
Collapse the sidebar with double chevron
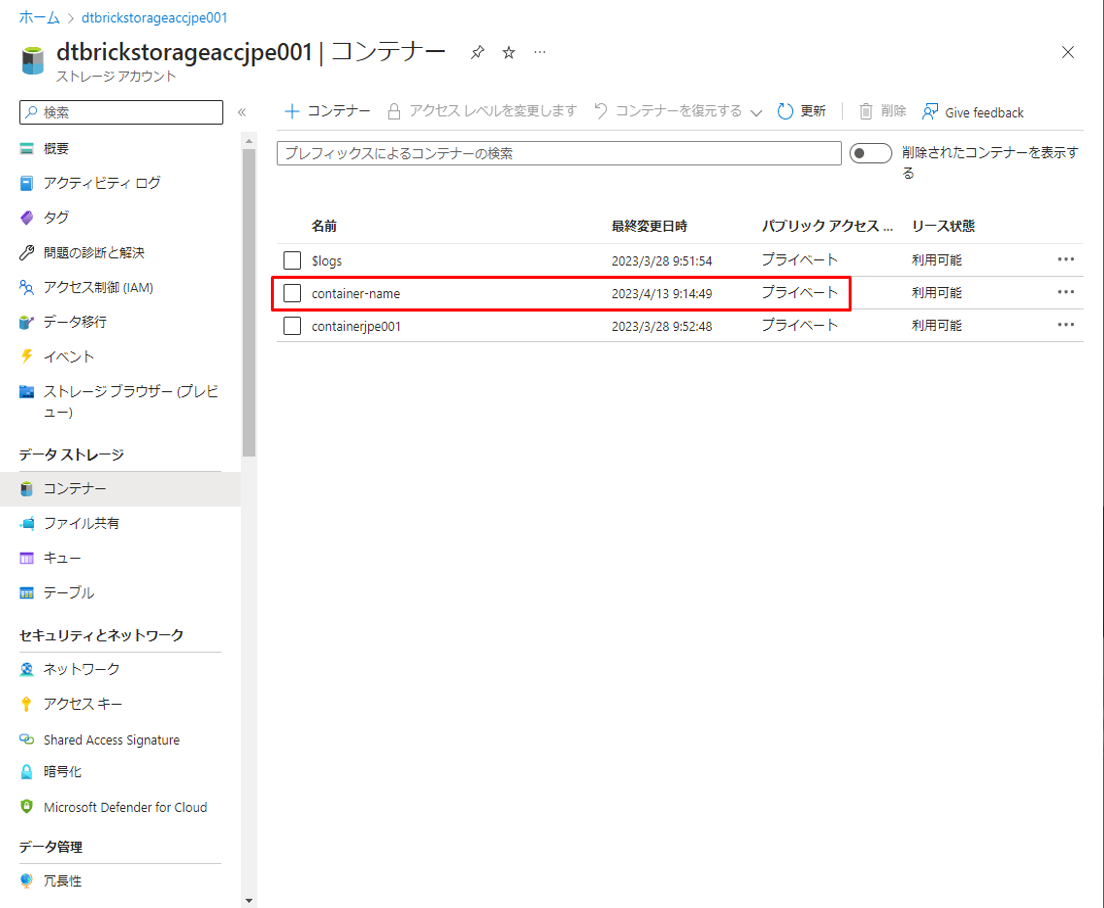242,112
